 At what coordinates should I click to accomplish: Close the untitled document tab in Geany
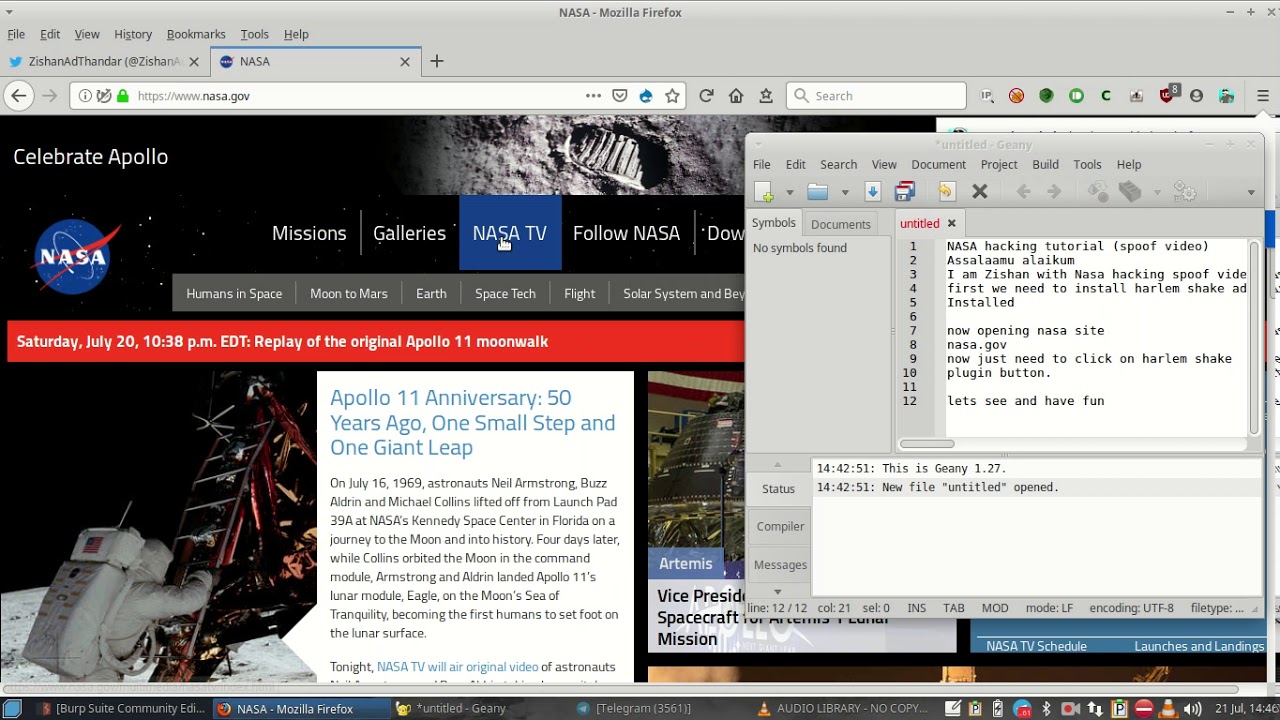coord(952,223)
